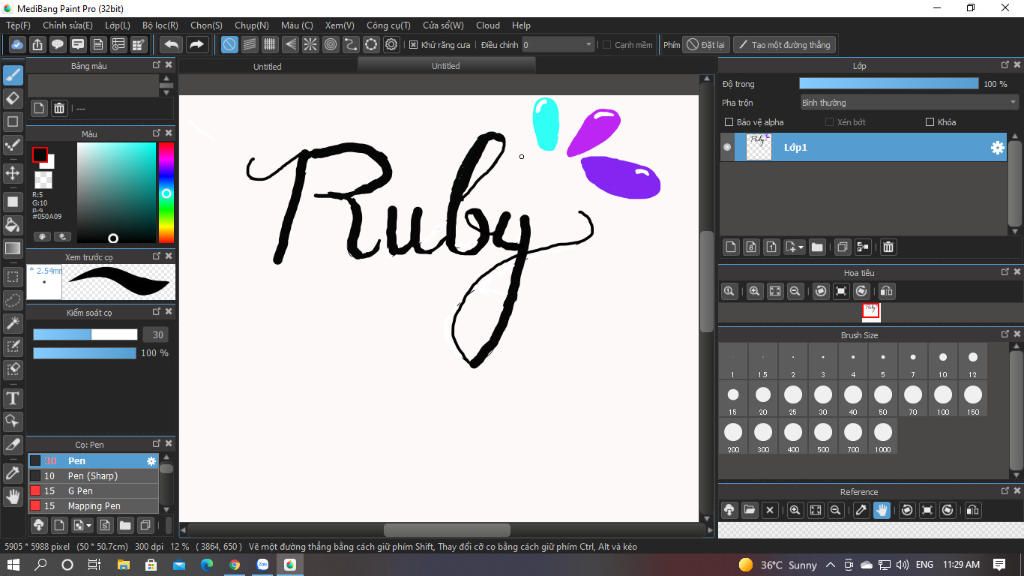This screenshot has height=576, width=1024.
Task: Enable the circle snap guide
Action: pyautogui.click(x=330, y=44)
